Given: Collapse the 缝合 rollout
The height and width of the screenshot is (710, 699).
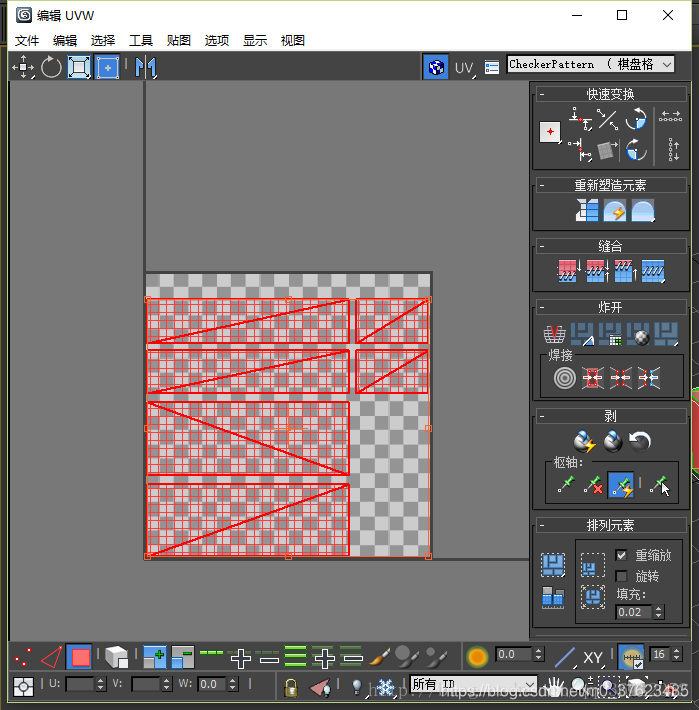Looking at the screenshot, I should (611, 246).
